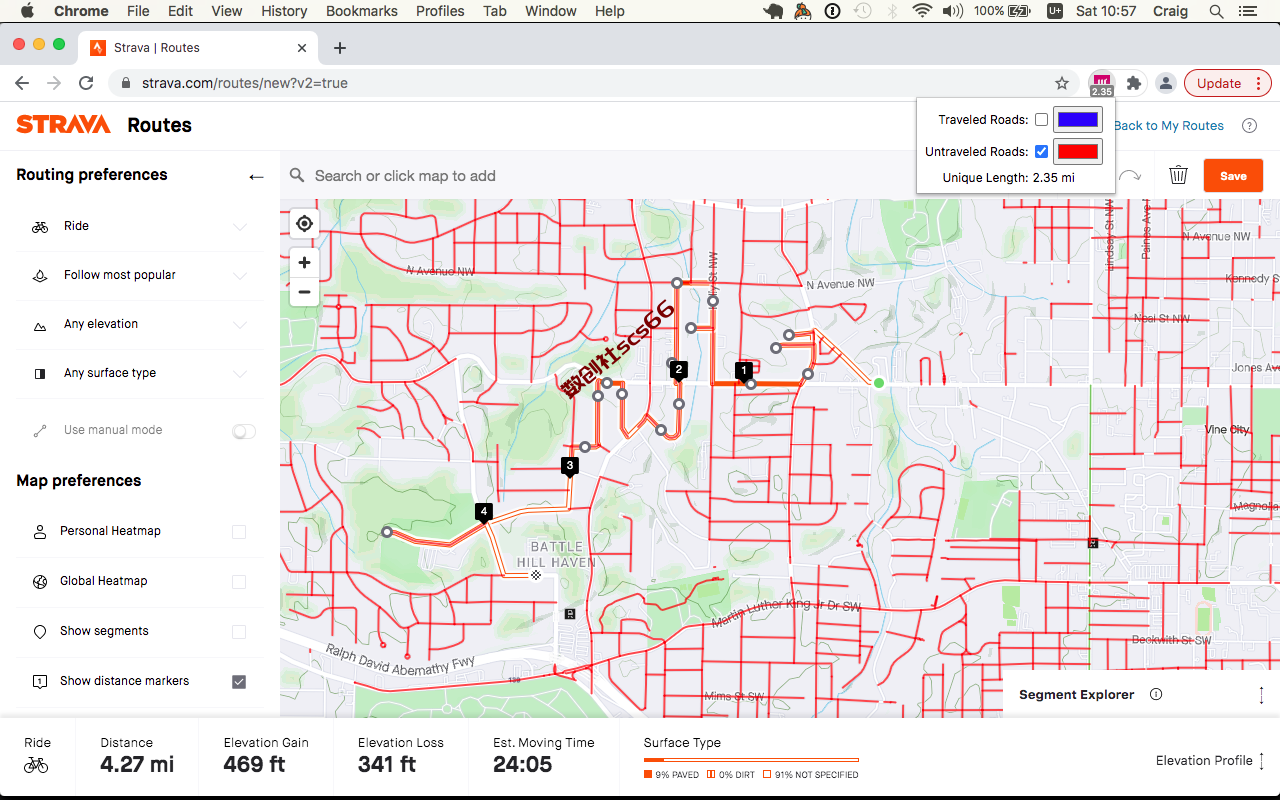This screenshot has height=800, width=1280.
Task: Center map on my location
Action: pyautogui.click(x=304, y=224)
